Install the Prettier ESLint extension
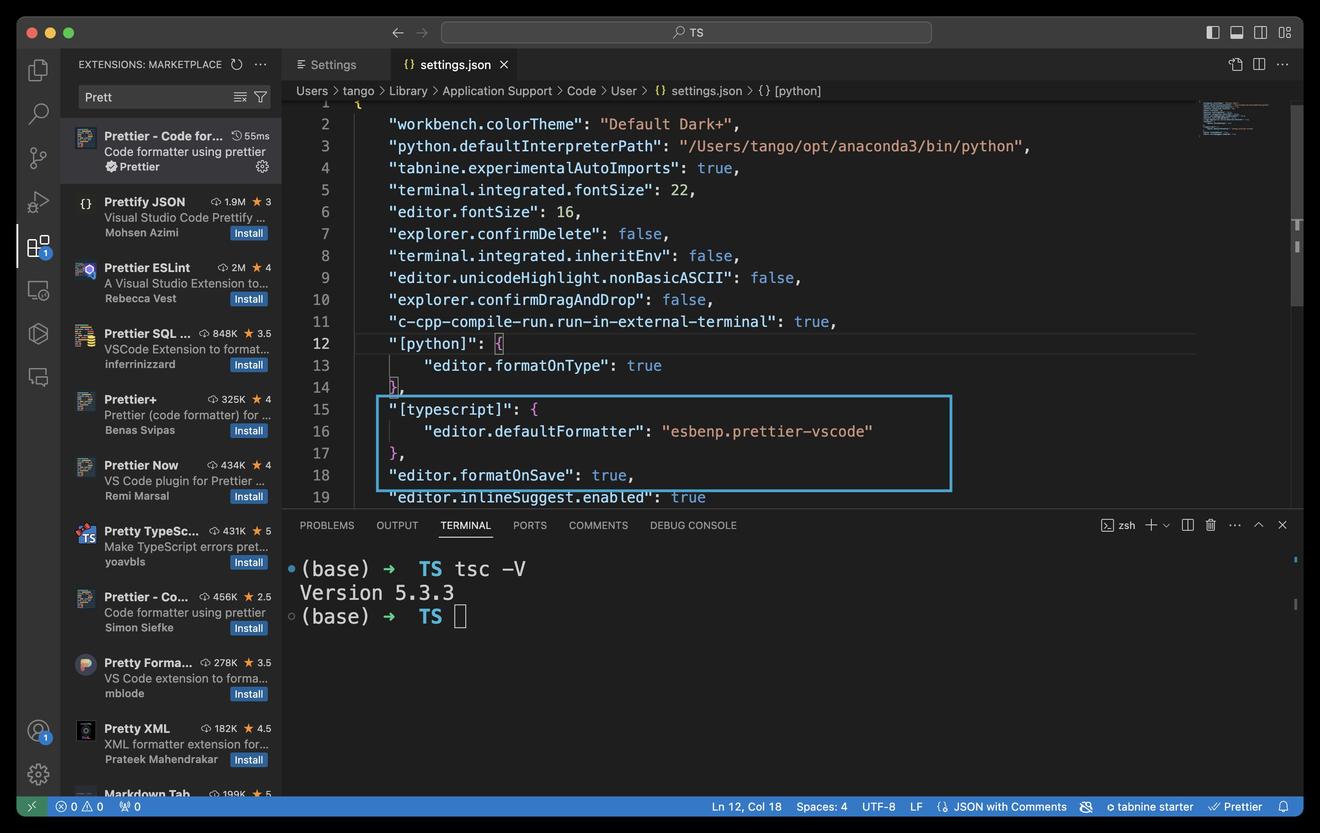 point(248,299)
